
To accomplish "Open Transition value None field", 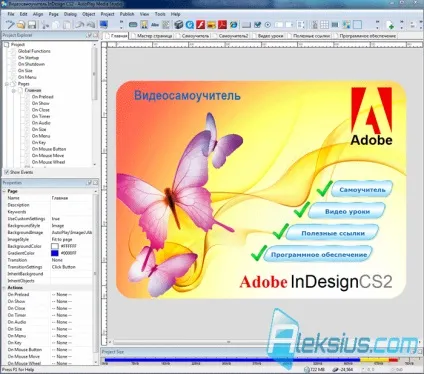I will (x=72, y=260).
